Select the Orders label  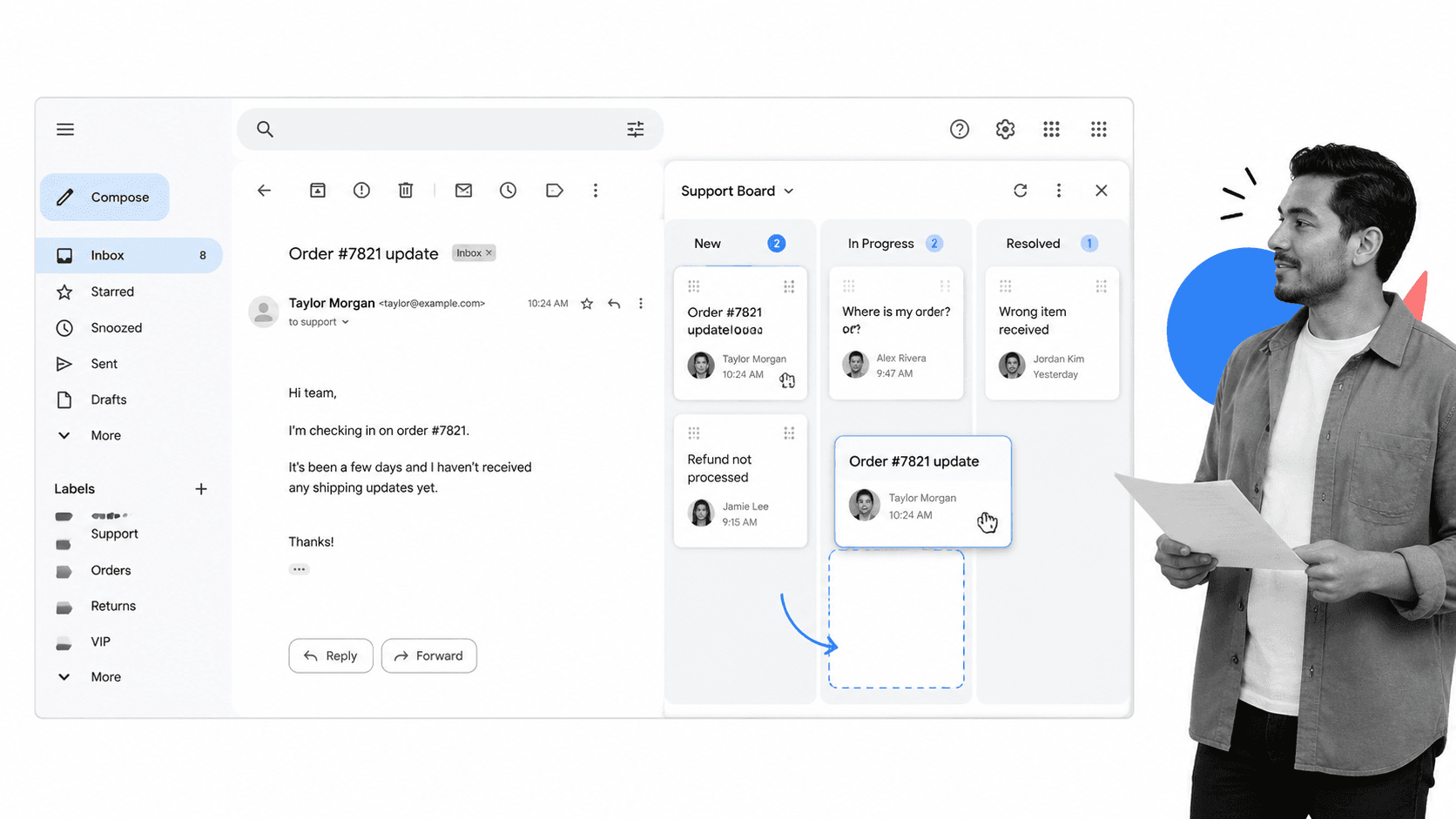pyautogui.click(x=111, y=571)
